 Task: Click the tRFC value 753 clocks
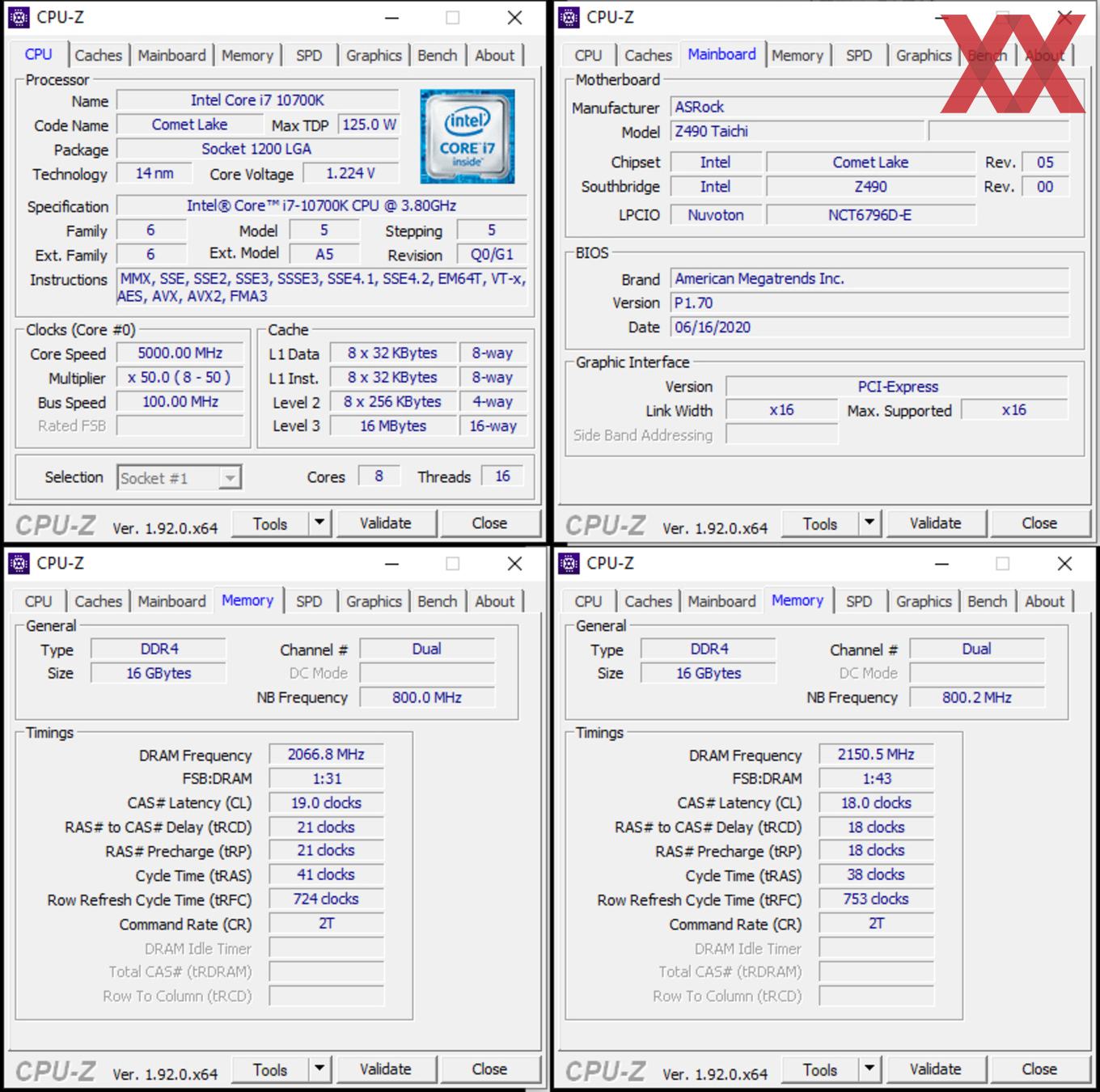click(x=876, y=899)
